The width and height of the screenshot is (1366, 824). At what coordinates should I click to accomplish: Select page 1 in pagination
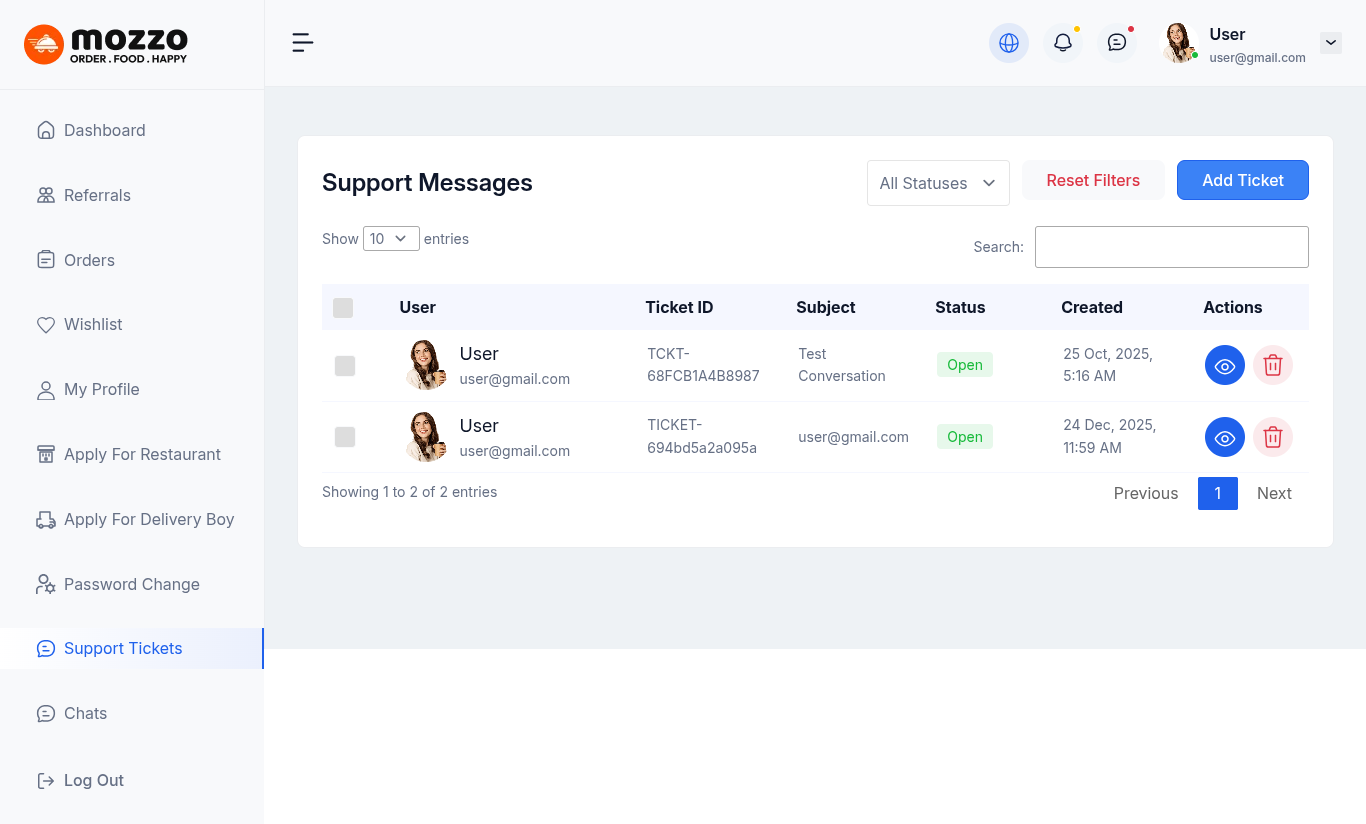tap(1217, 493)
